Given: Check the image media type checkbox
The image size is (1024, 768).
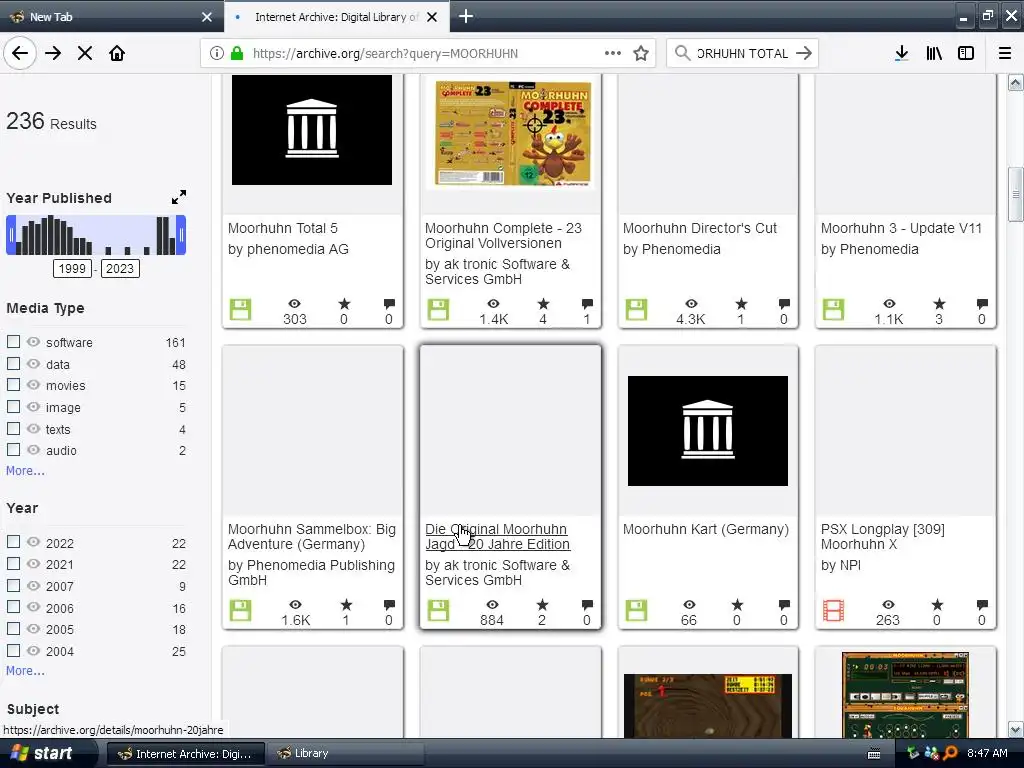Looking at the screenshot, I should (13, 406).
